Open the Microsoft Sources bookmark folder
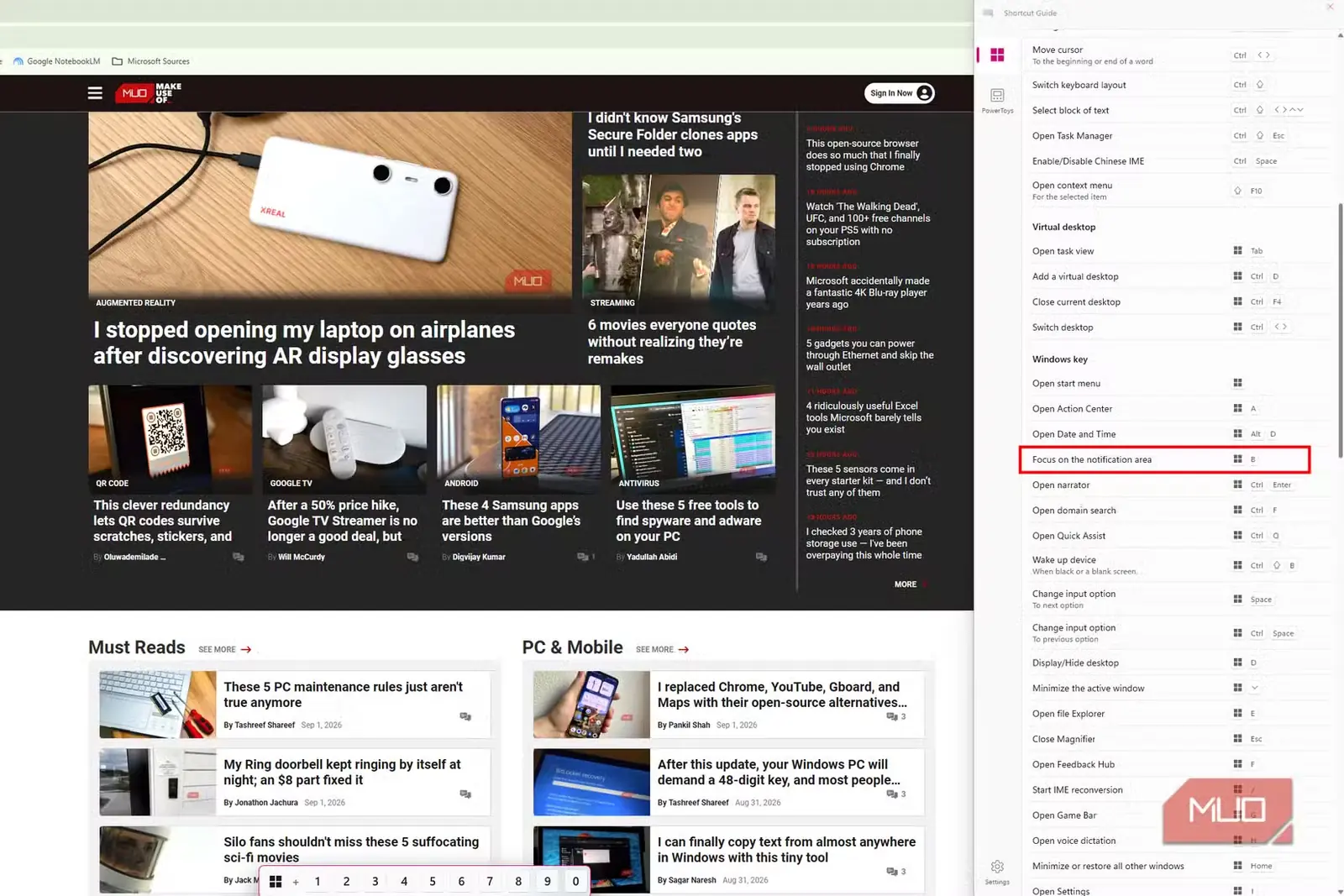Viewport: 1344px width, 896px height. 151,61
